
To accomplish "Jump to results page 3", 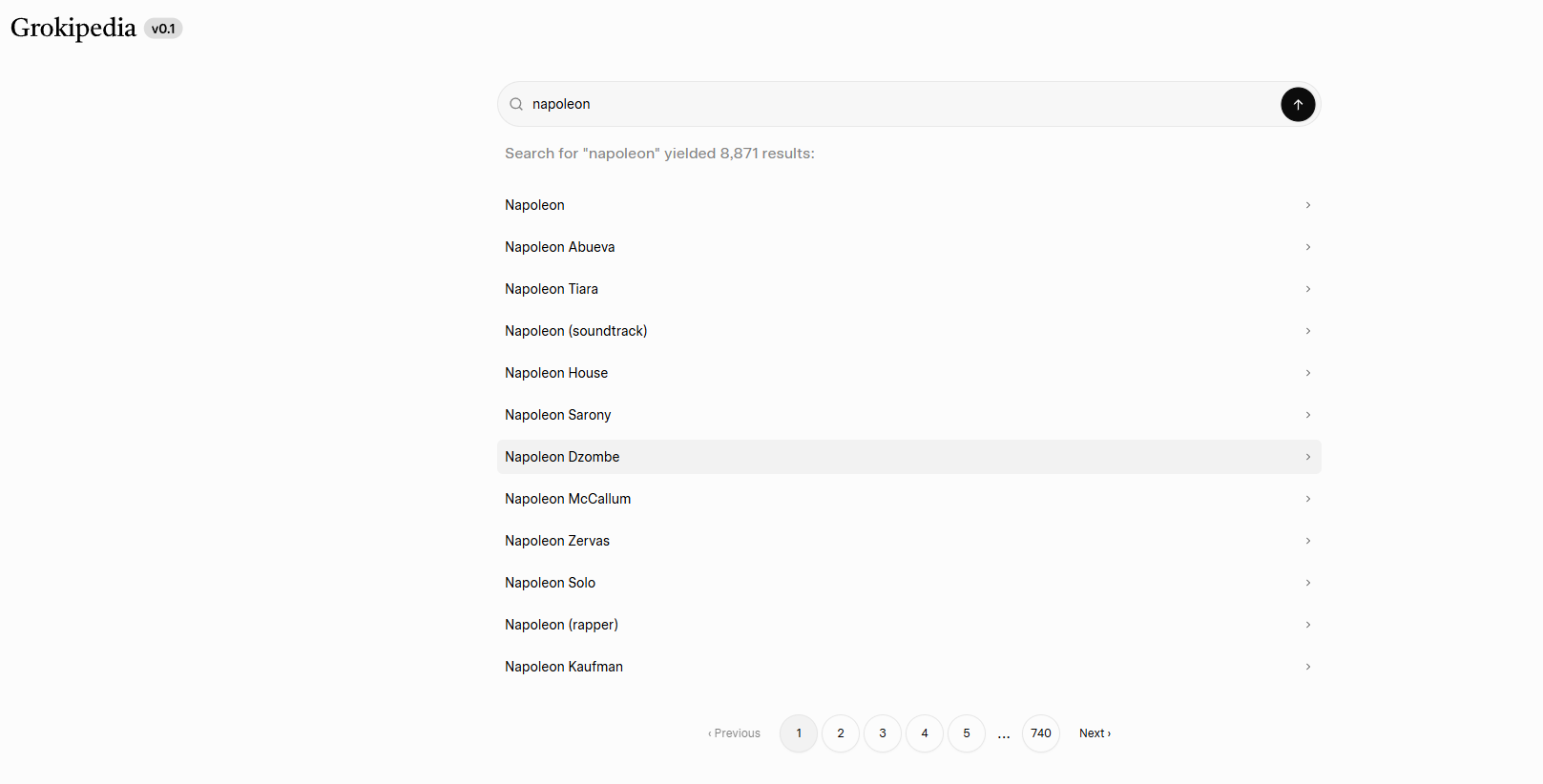I will pos(883,733).
